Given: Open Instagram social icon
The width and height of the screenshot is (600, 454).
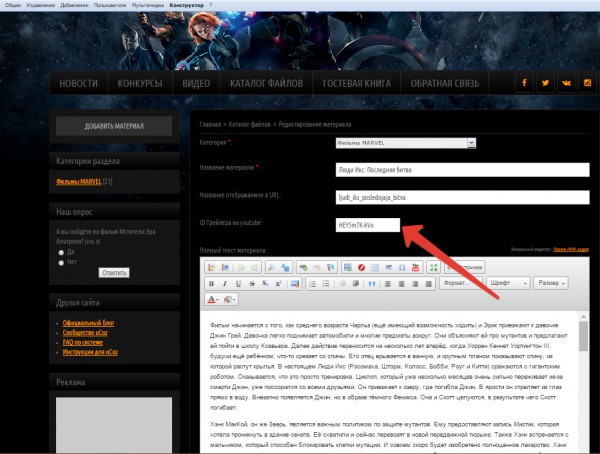Looking at the screenshot, I should 587,82.
